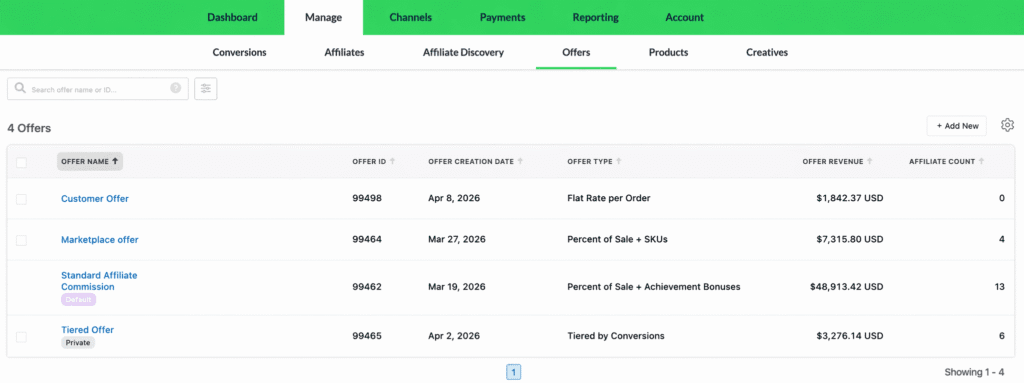Open the Account tab
1024x383 pixels.
(x=684, y=18)
